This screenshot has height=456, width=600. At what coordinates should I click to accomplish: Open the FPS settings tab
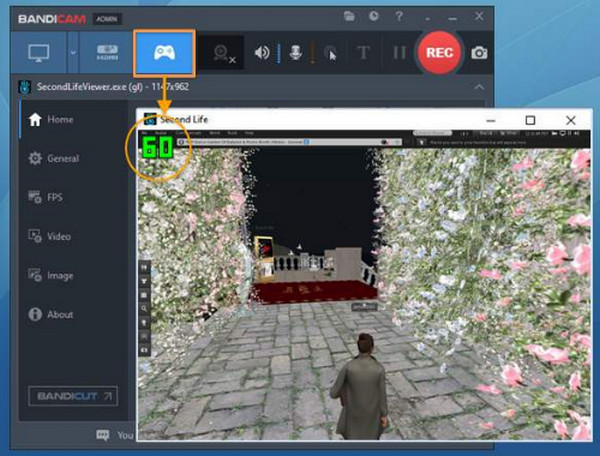(x=45, y=197)
